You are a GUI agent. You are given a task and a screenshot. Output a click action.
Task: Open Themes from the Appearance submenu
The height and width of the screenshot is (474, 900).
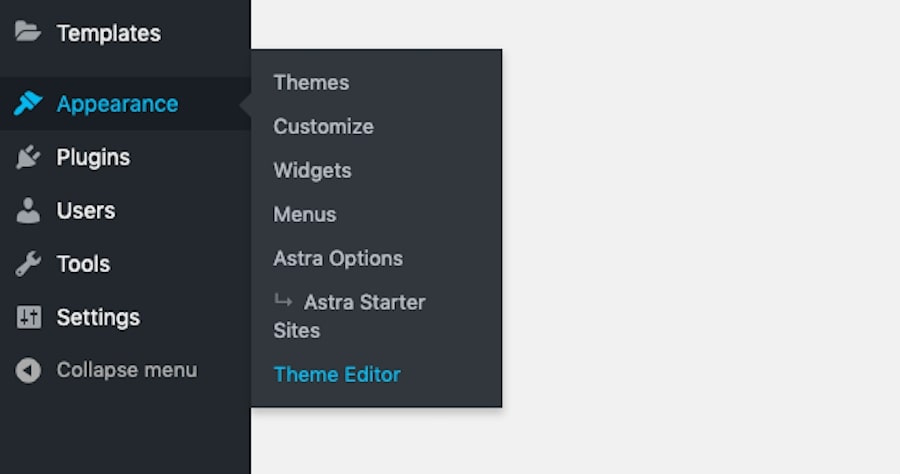[x=311, y=82]
